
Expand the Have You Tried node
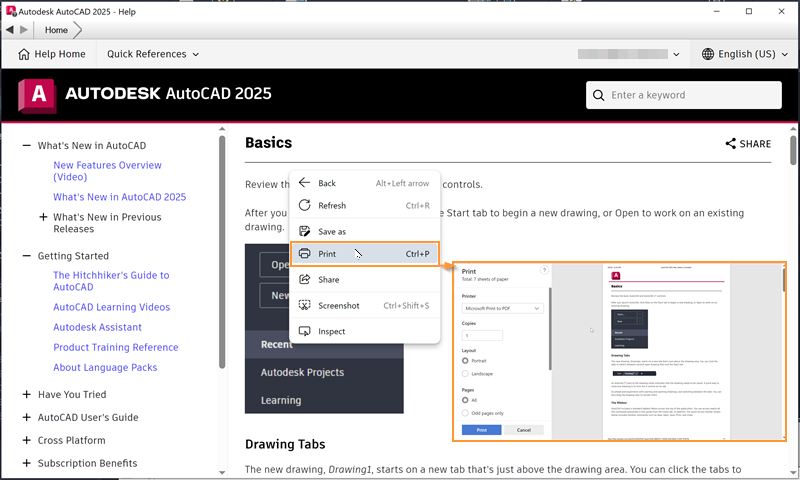point(27,394)
